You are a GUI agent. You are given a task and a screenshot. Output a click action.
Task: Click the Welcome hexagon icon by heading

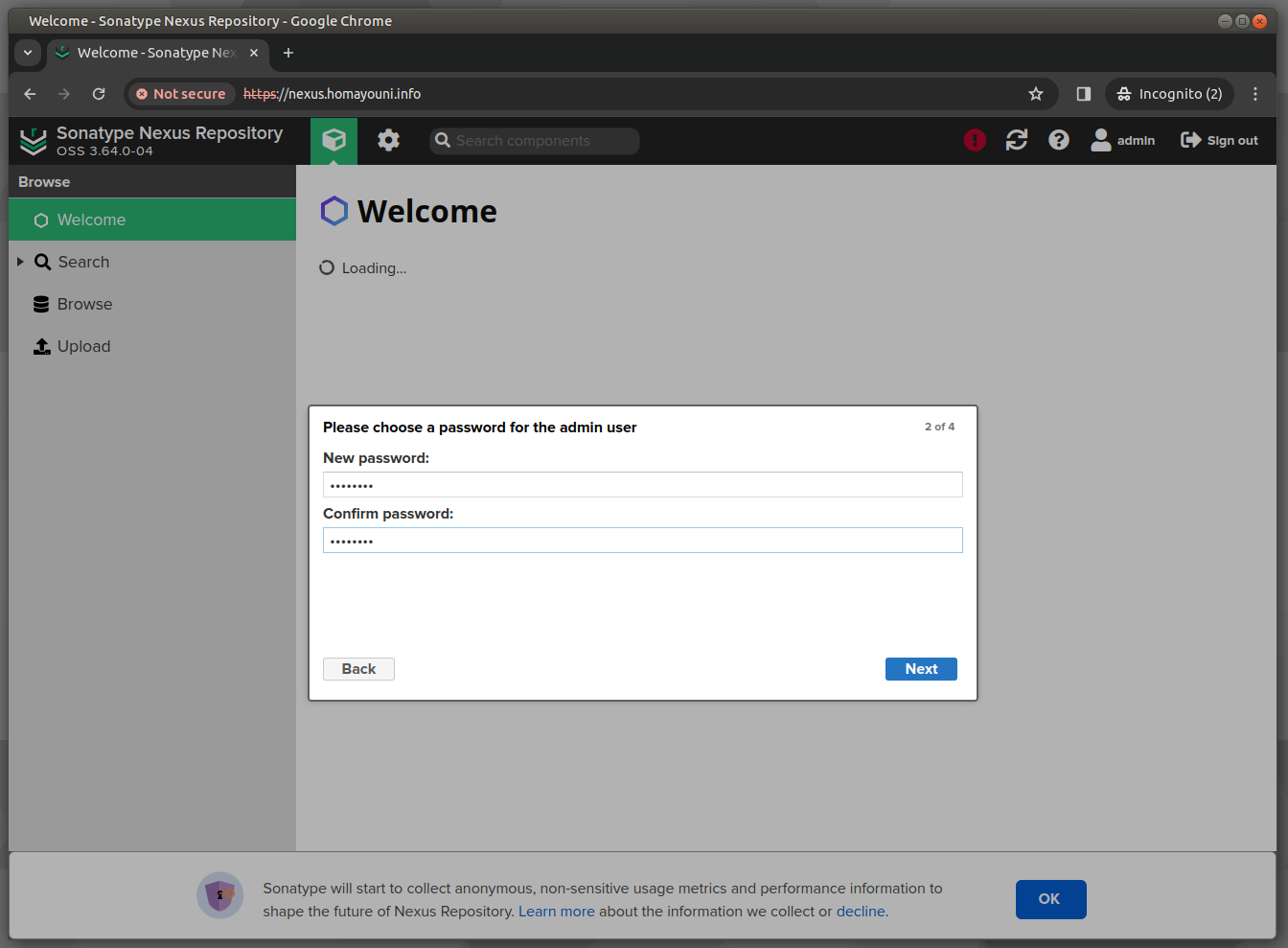333,211
